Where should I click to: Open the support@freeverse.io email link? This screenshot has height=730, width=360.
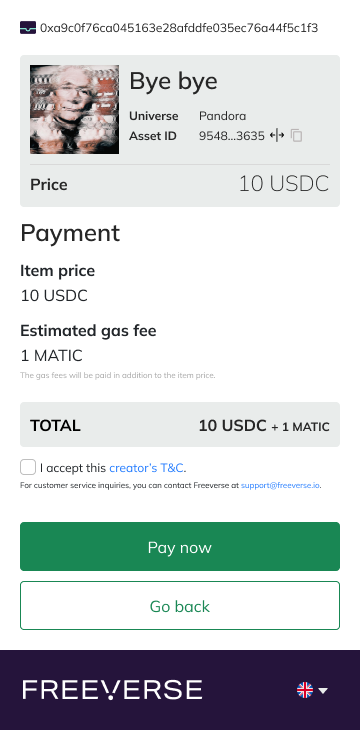280,485
